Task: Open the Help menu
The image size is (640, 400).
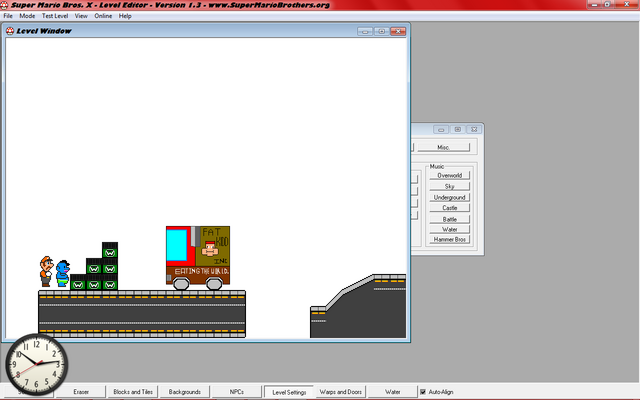Action: [x=125, y=16]
